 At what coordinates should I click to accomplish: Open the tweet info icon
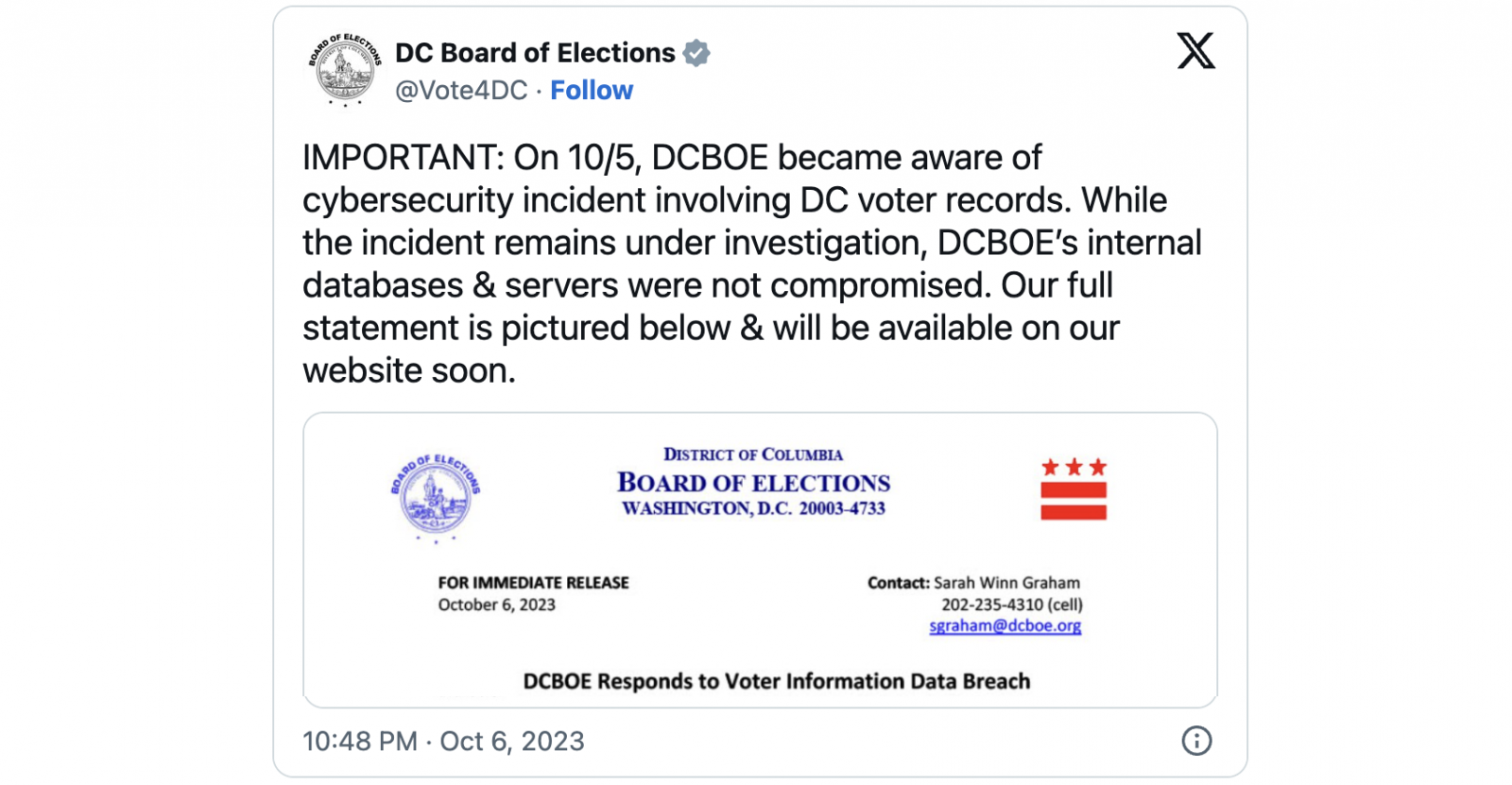click(x=1196, y=741)
